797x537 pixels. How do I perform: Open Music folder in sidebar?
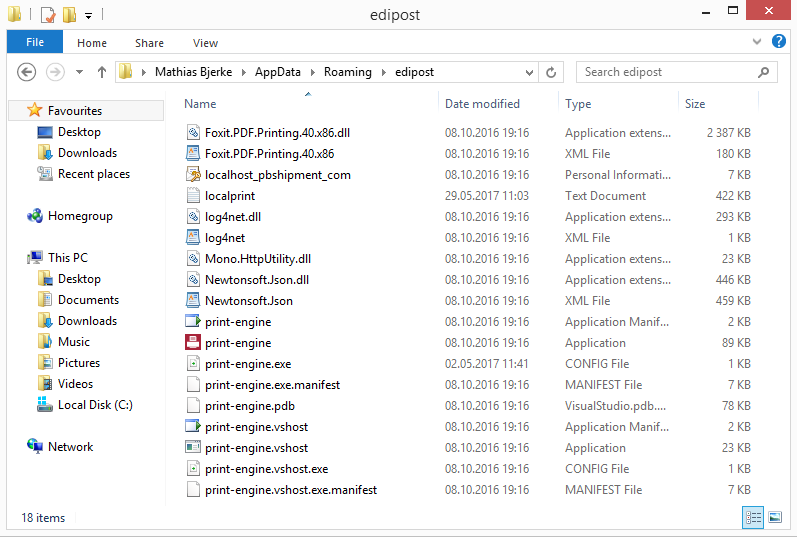point(74,342)
